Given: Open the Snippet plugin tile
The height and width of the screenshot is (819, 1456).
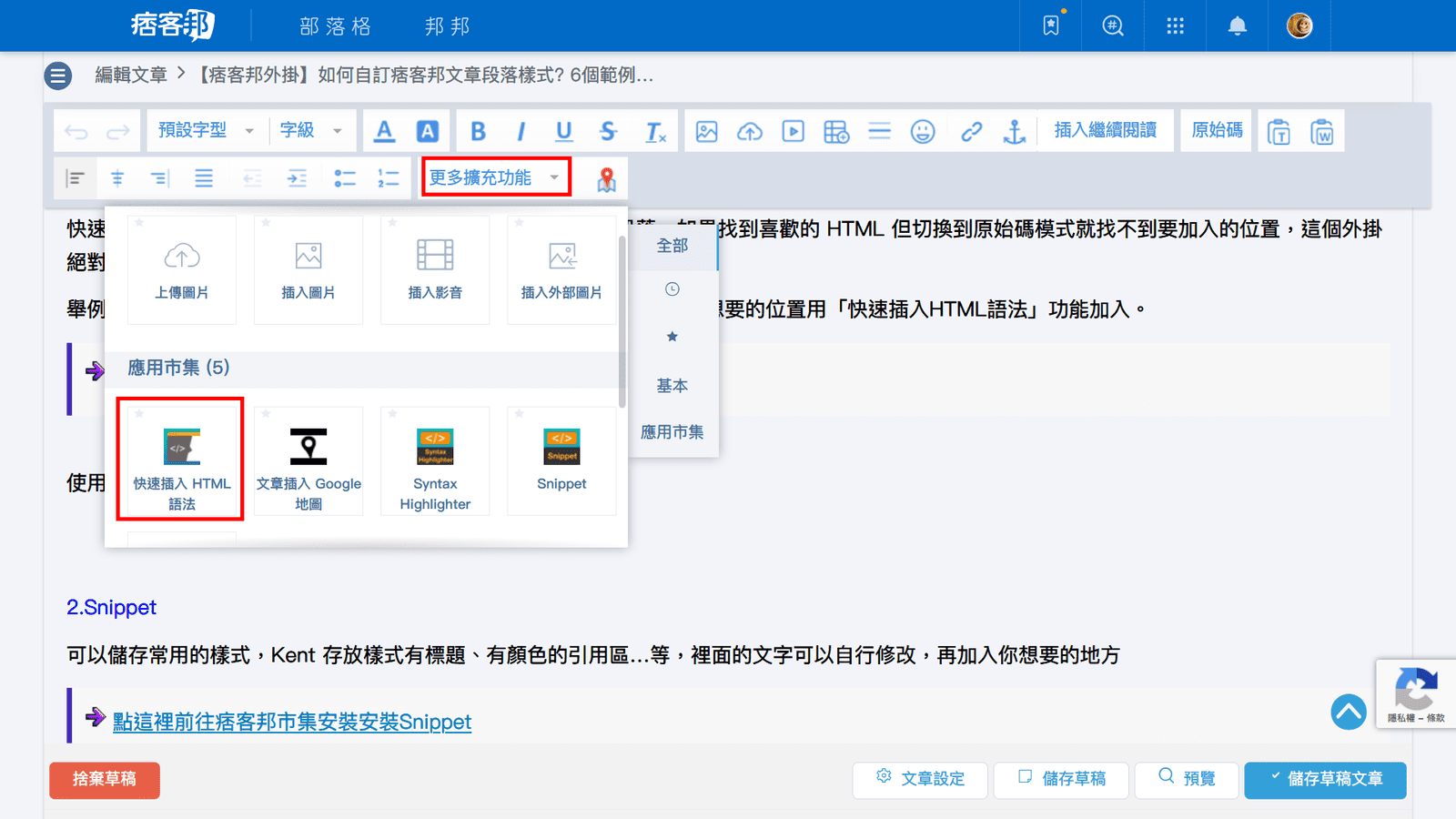Looking at the screenshot, I should coord(561,461).
